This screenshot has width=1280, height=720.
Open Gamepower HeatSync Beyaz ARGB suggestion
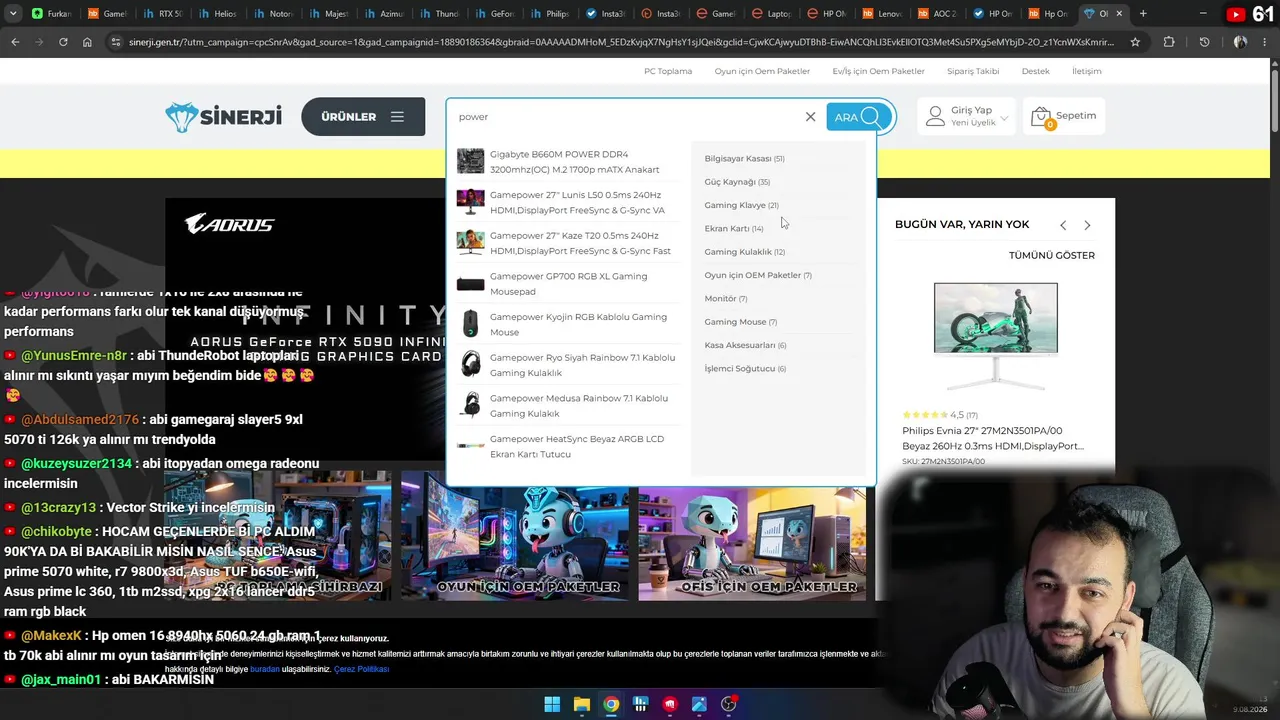[x=567, y=446]
